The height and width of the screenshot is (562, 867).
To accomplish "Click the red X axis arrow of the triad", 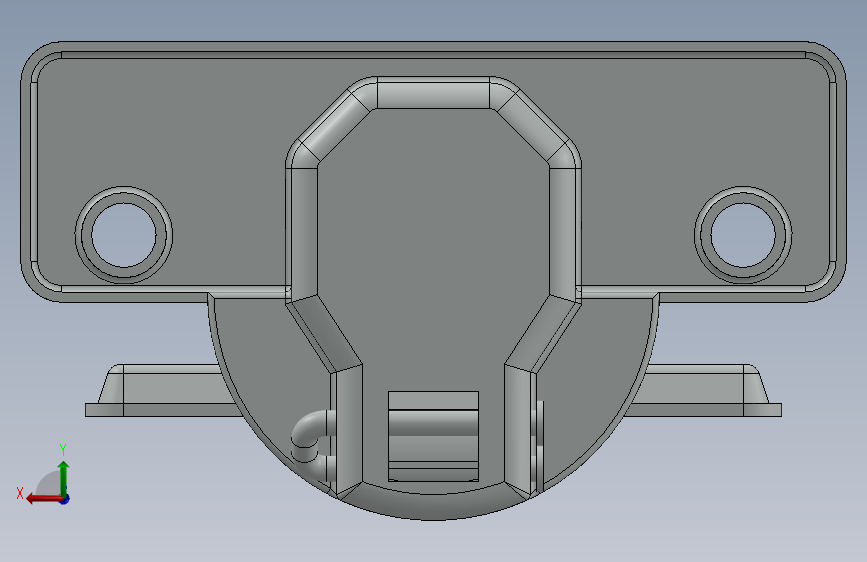I will [43, 499].
